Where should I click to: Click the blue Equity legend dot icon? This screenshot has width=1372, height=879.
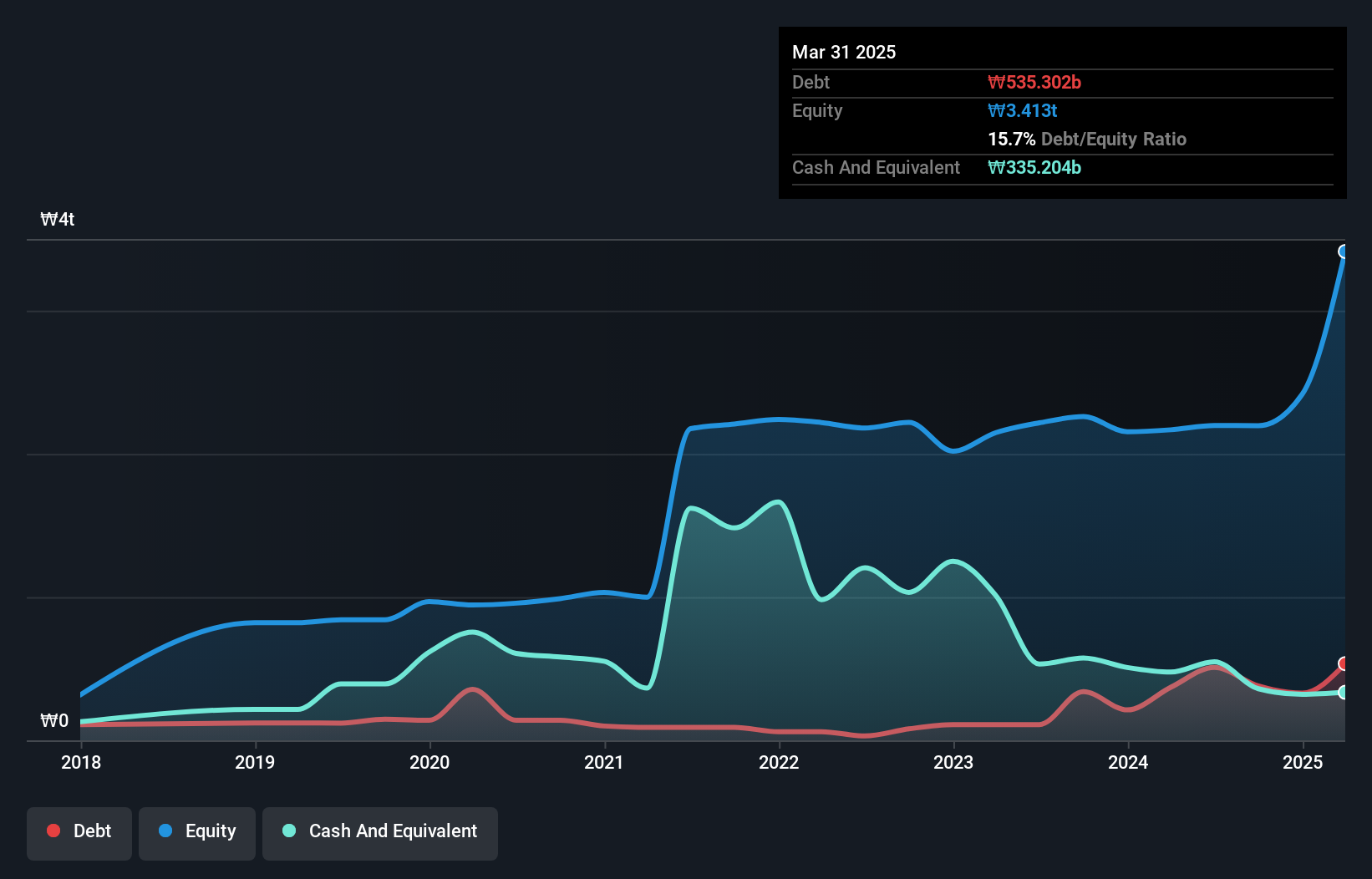point(165,831)
